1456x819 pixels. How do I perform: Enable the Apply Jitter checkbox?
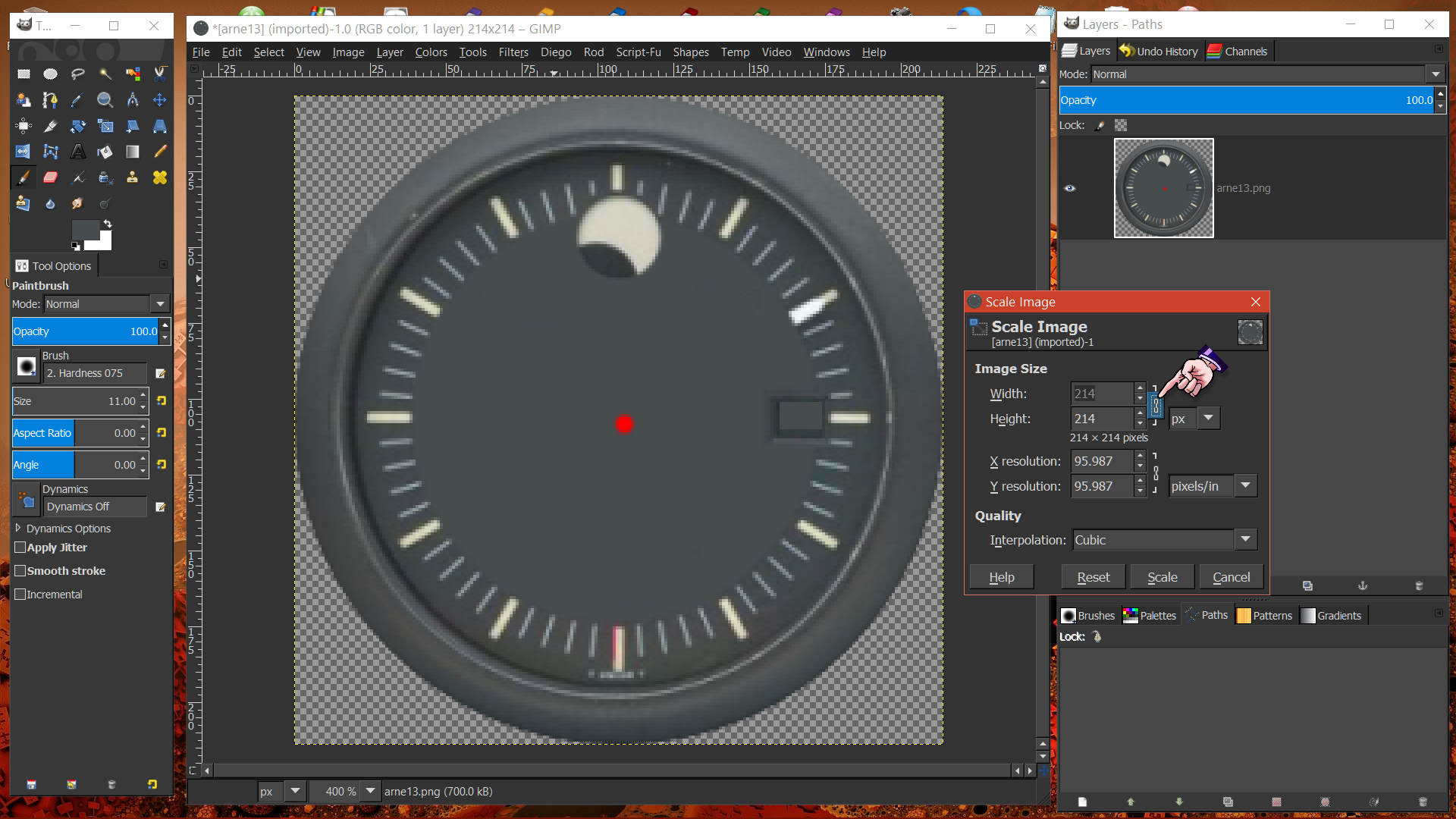pos(20,548)
